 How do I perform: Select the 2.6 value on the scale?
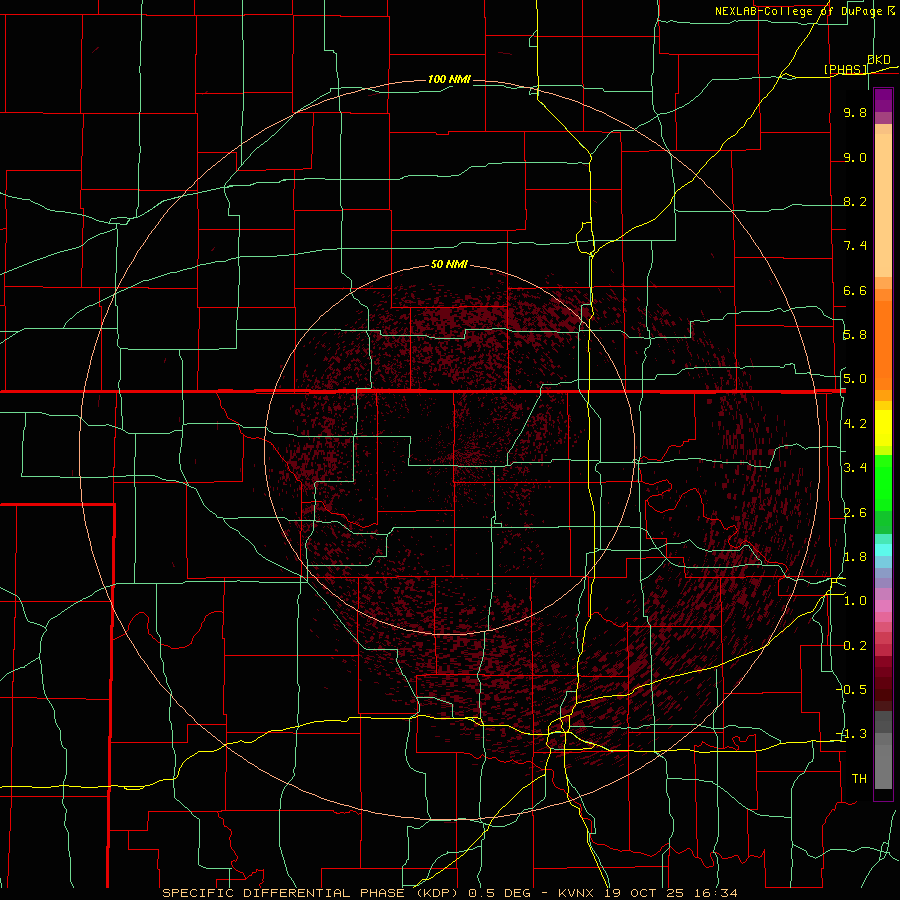point(855,513)
